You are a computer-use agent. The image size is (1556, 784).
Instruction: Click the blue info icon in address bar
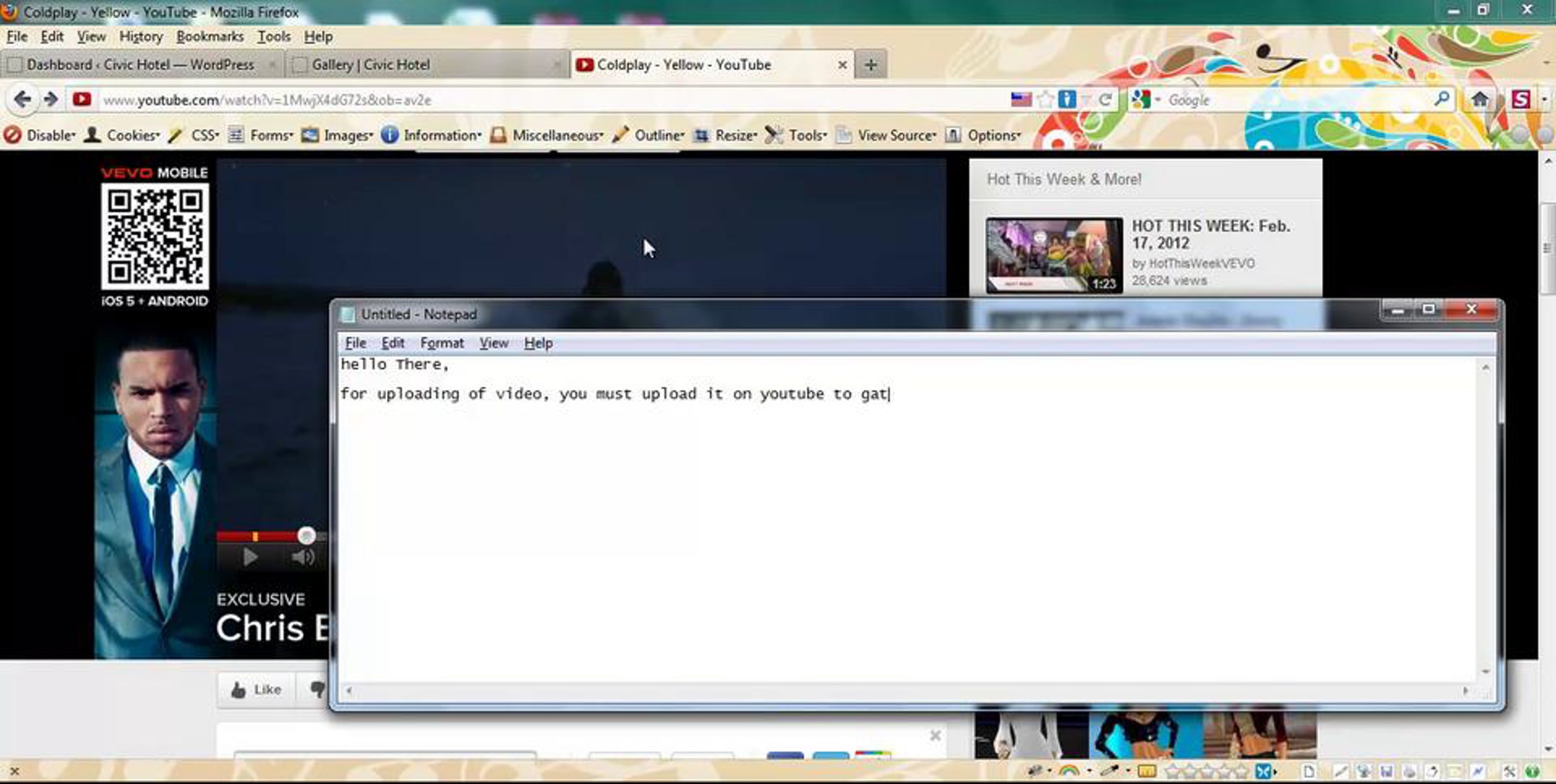[x=1067, y=99]
